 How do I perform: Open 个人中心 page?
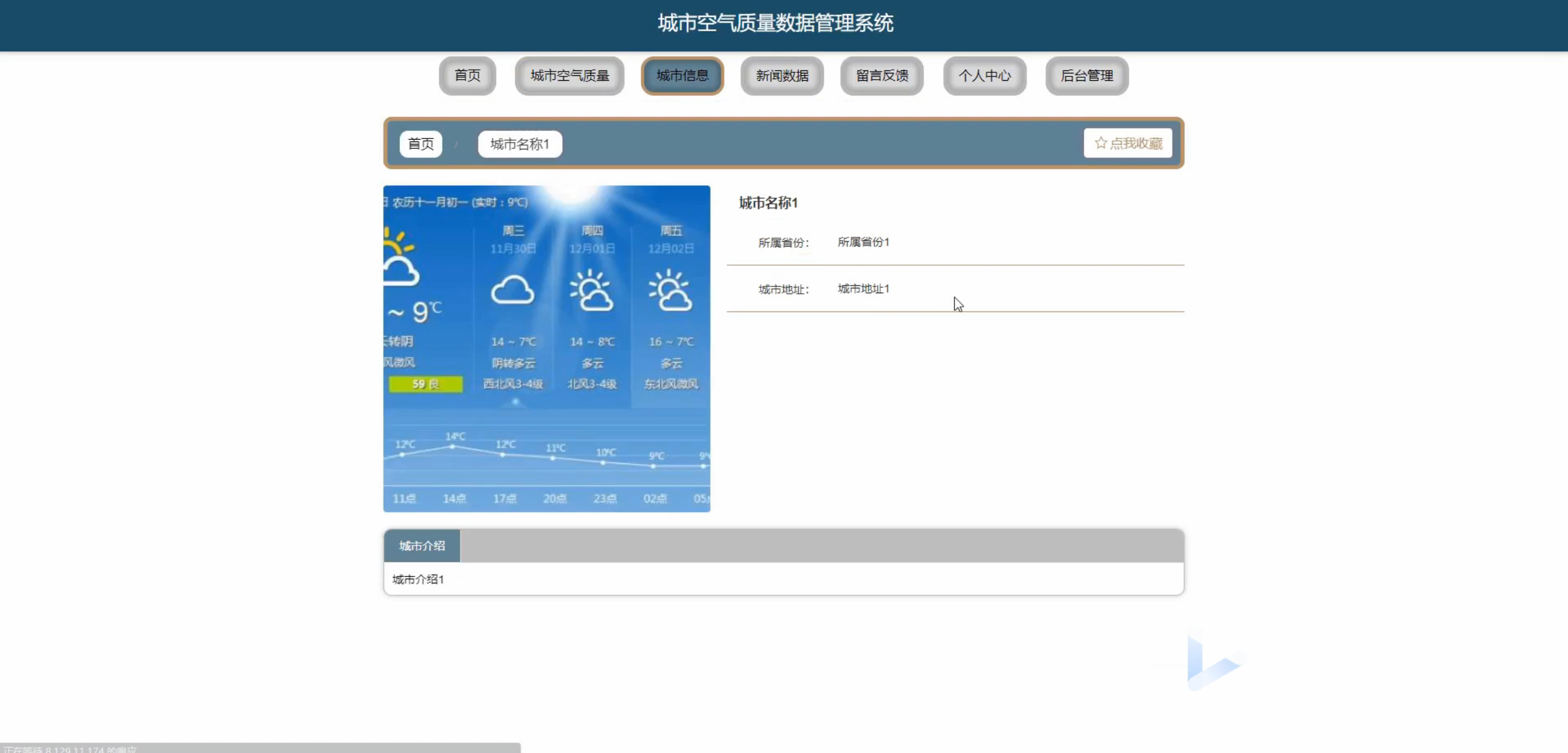pyautogui.click(x=984, y=76)
